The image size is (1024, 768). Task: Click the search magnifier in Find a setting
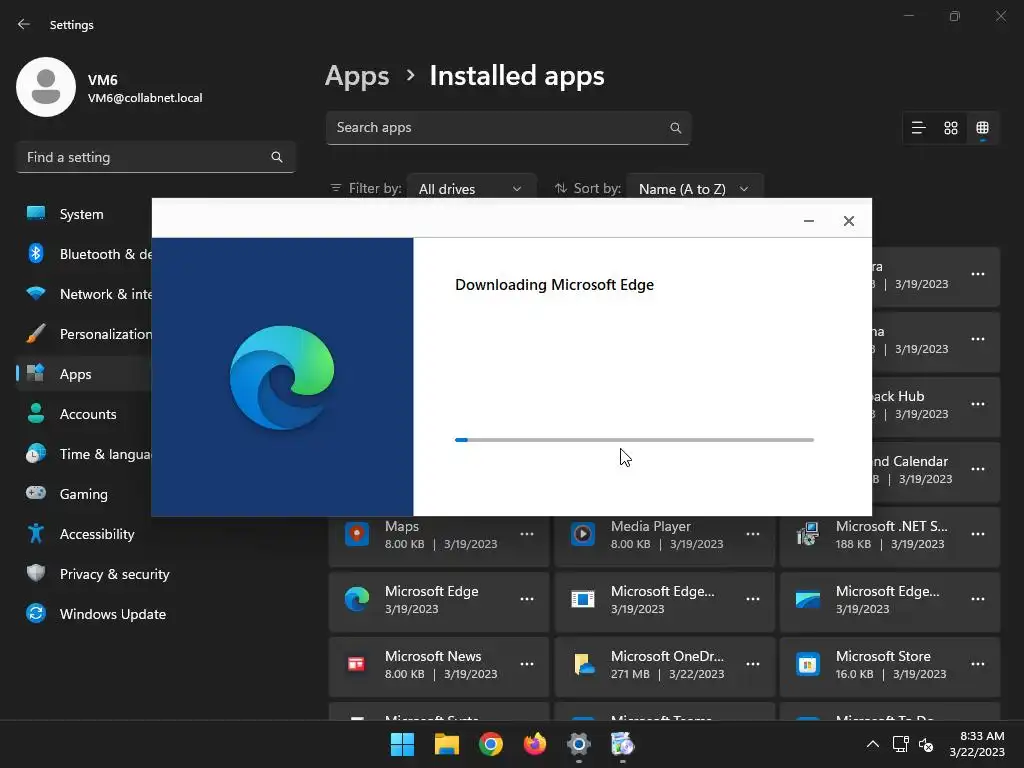277,157
